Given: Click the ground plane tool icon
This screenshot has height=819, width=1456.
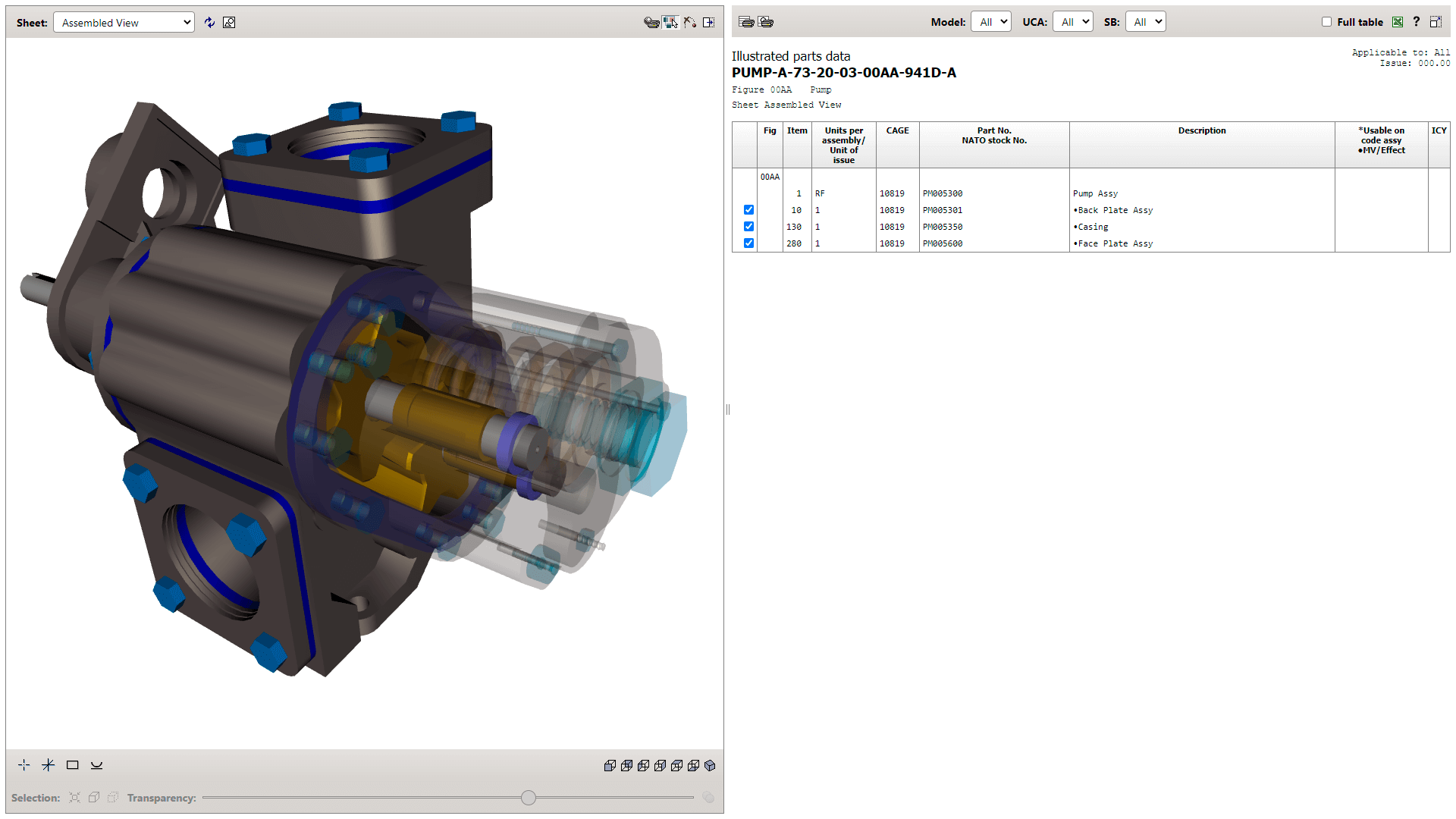Looking at the screenshot, I should [x=97, y=765].
